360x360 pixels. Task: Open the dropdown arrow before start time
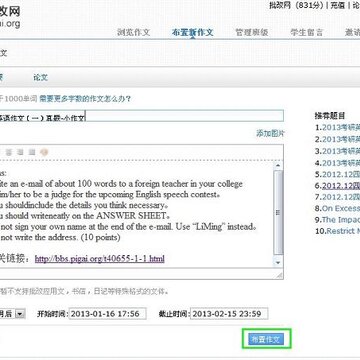tap(20, 314)
